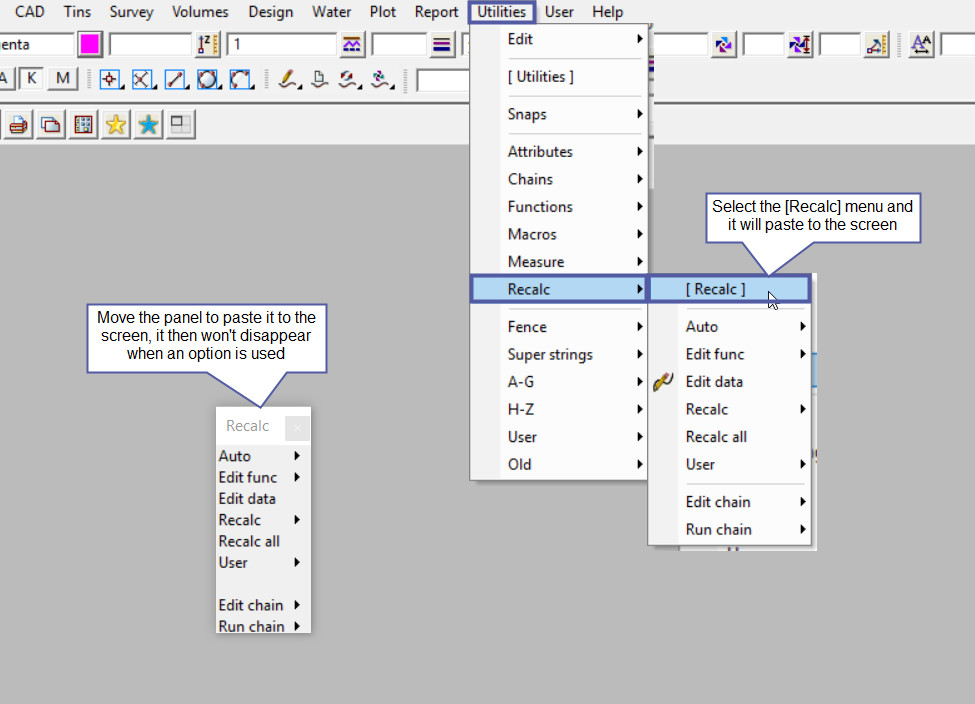This screenshot has height=704, width=975.
Task: Choose Recalc all from Recalc submenu
Action: tap(716, 437)
